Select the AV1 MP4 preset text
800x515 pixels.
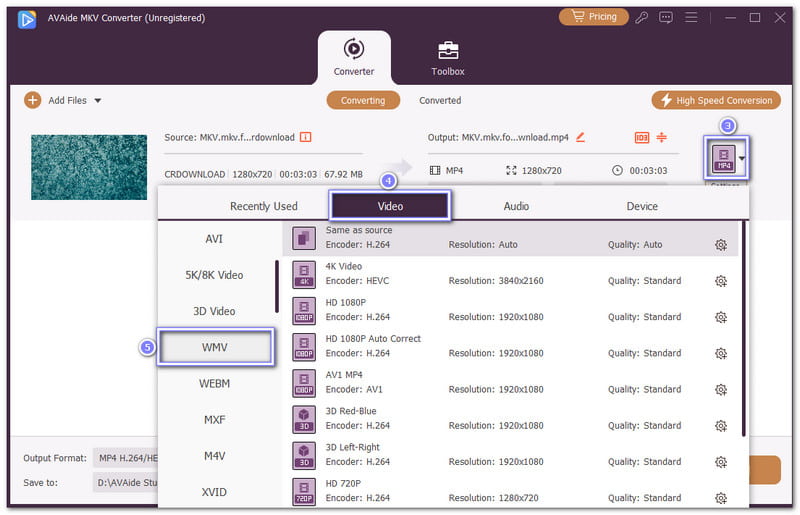tap(344, 375)
